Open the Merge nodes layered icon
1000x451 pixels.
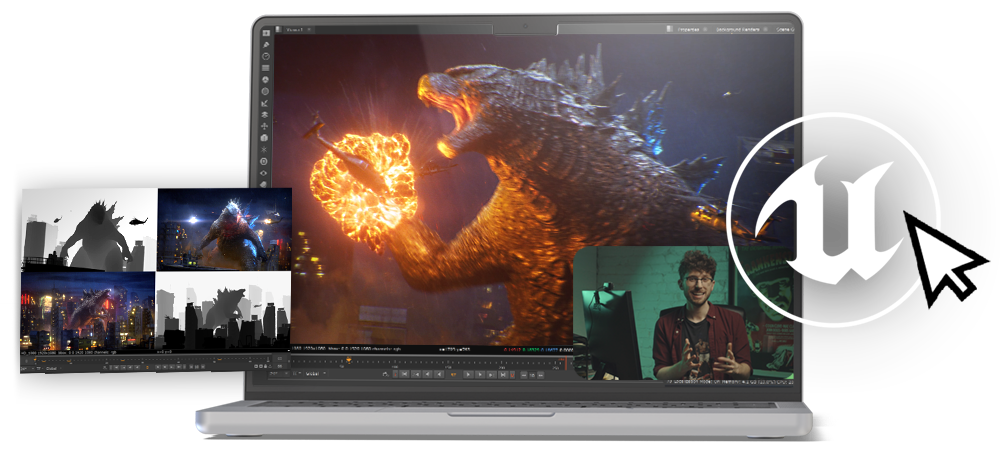pyautogui.click(x=265, y=114)
